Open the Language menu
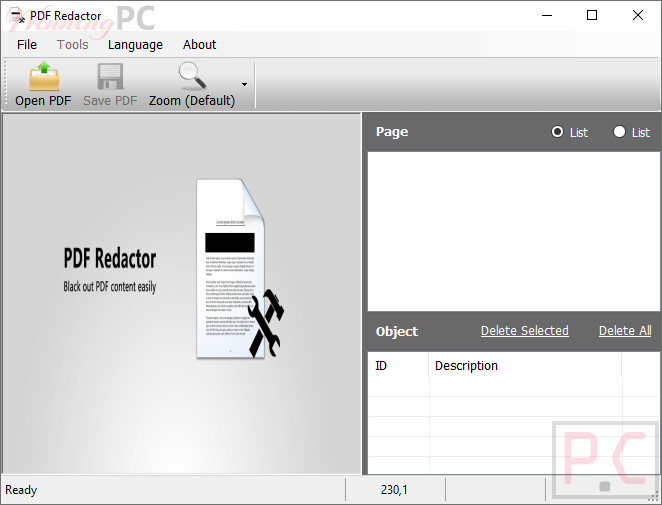This screenshot has width=662, height=505. click(x=135, y=44)
